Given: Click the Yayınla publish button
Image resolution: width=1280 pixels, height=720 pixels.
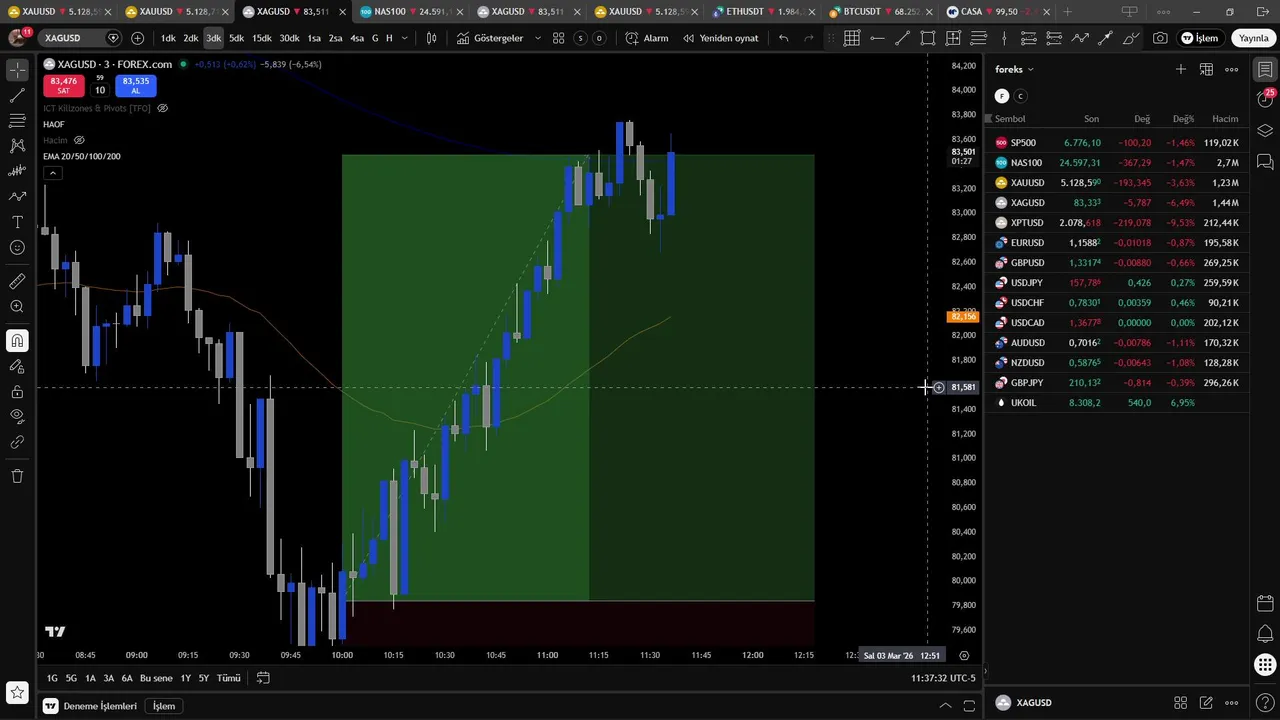Looking at the screenshot, I should tap(1253, 38).
